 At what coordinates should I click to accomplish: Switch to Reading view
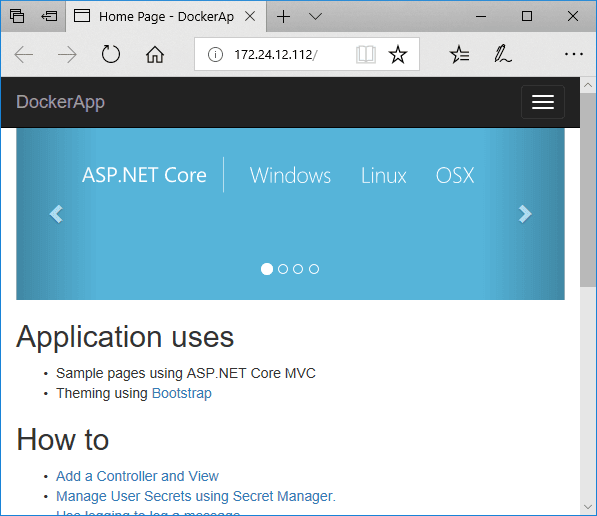pos(366,54)
